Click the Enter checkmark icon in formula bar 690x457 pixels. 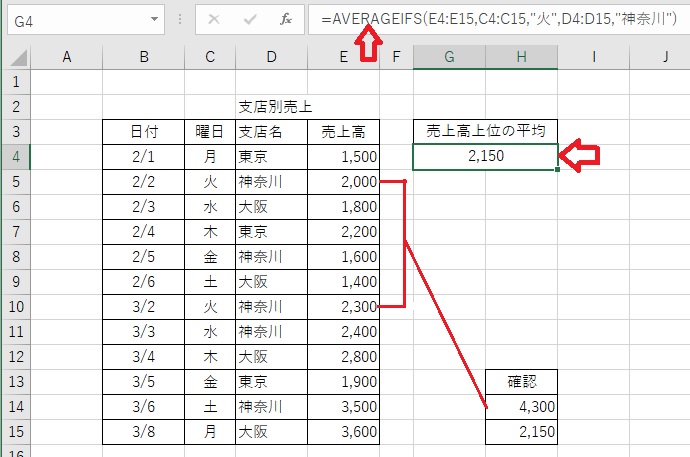point(250,18)
